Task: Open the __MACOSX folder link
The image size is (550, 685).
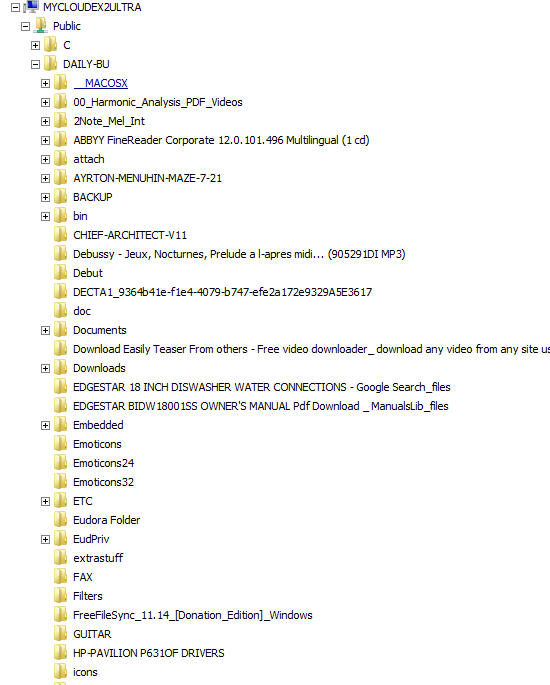Action: click(100, 83)
